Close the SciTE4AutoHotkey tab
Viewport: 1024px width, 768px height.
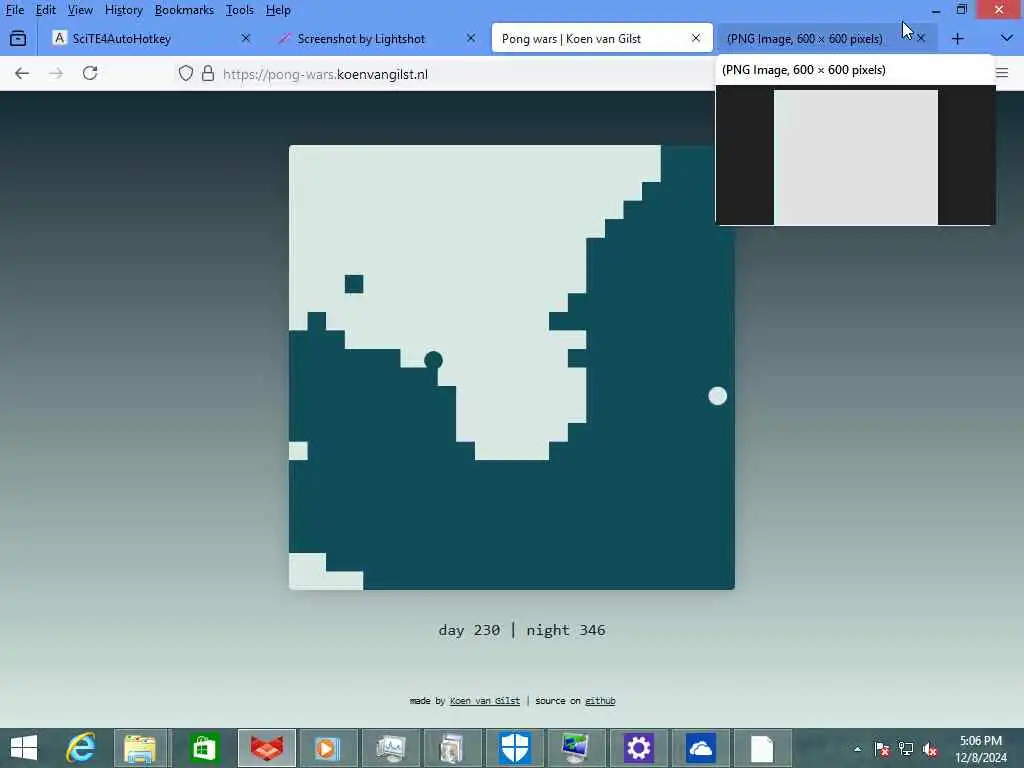246,39
